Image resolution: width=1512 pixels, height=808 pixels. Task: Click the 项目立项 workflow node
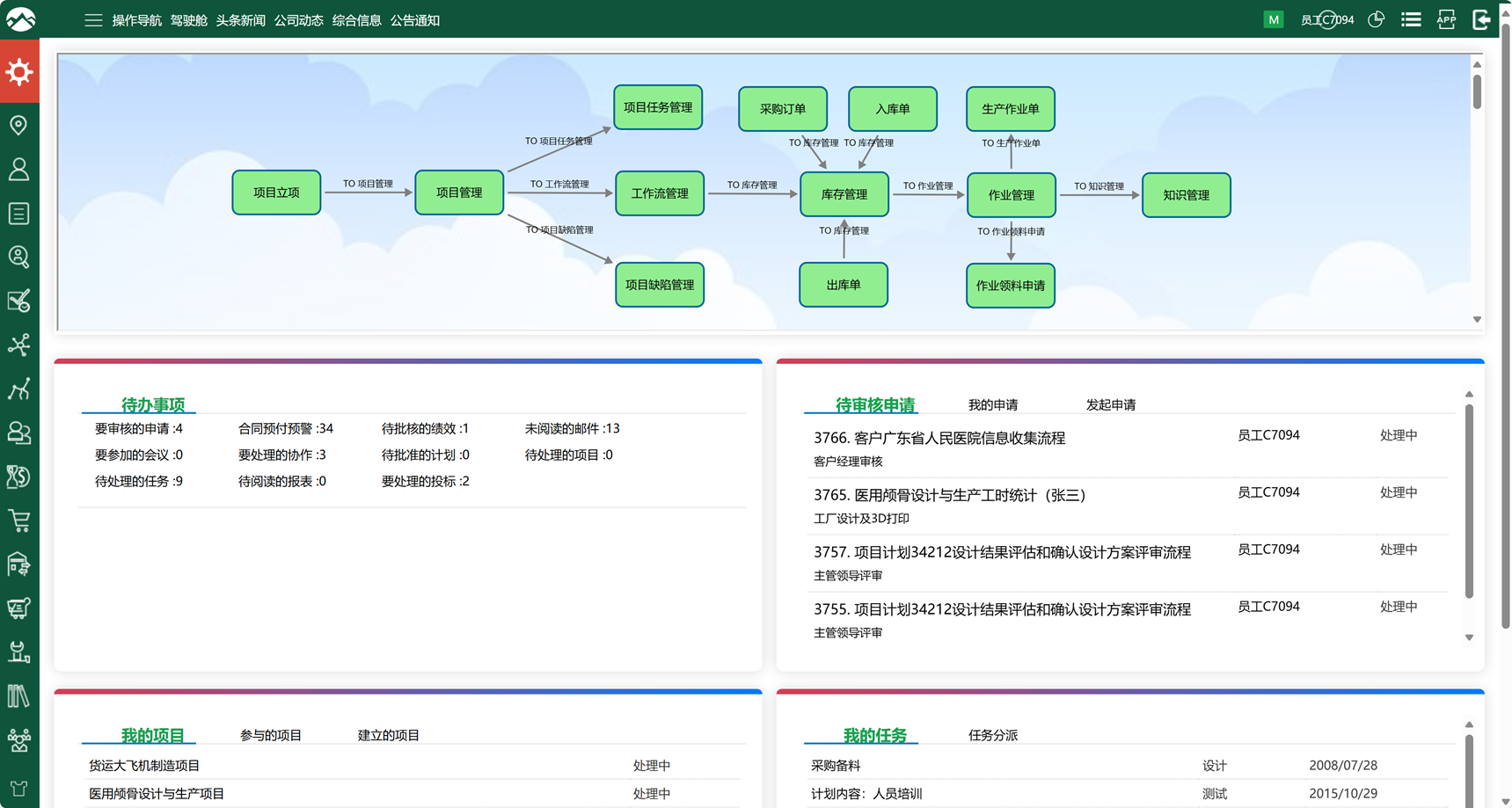coord(276,193)
